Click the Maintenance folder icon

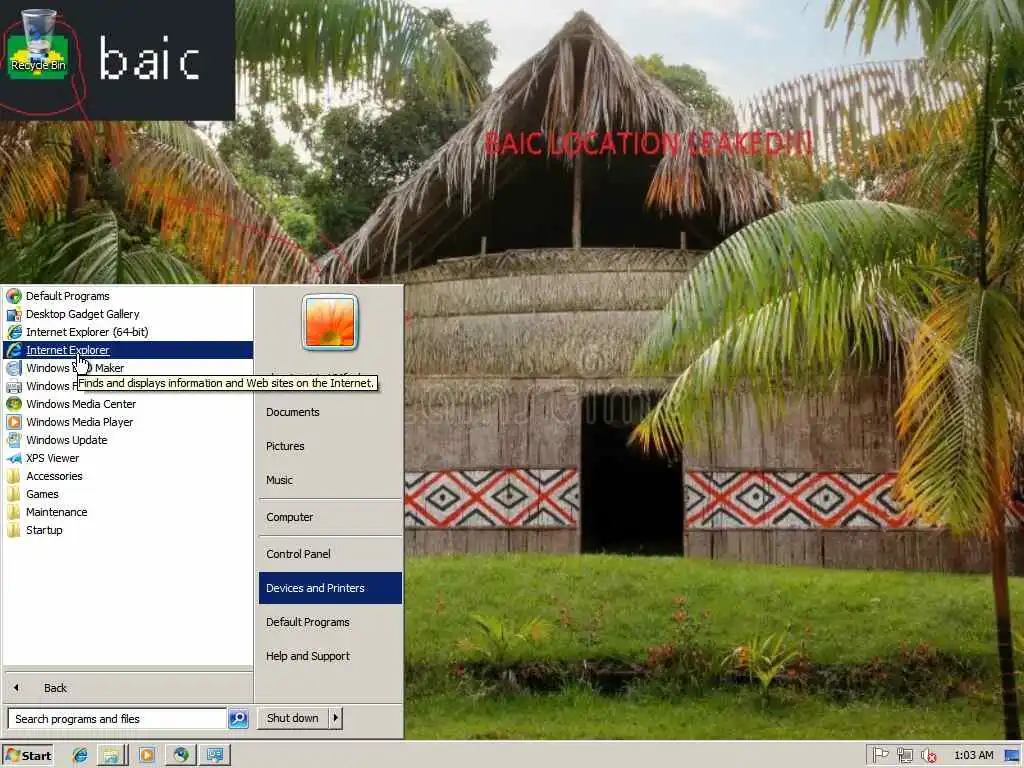[x=14, y=512]
